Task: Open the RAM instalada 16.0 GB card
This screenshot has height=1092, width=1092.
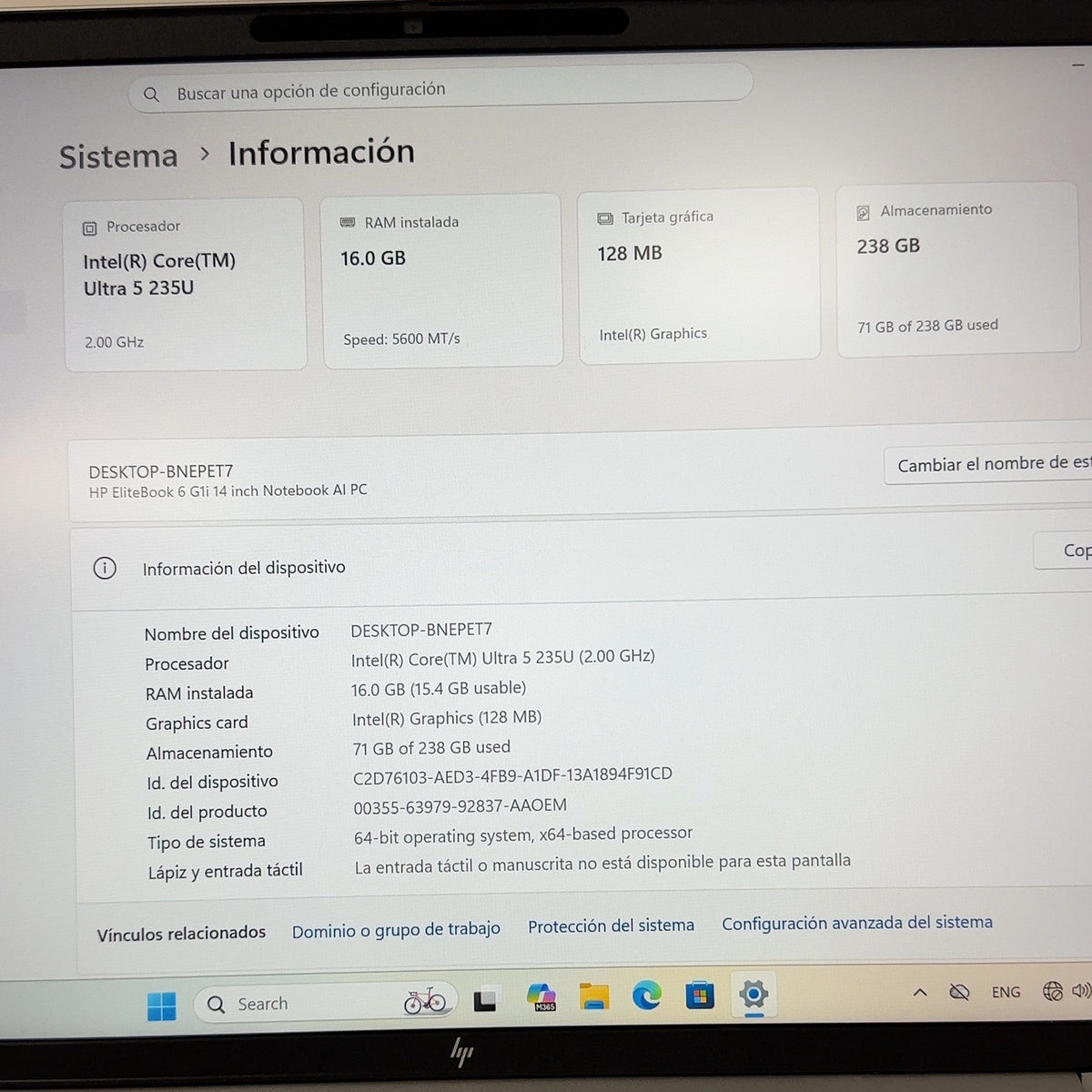Action: coord(442,280)
